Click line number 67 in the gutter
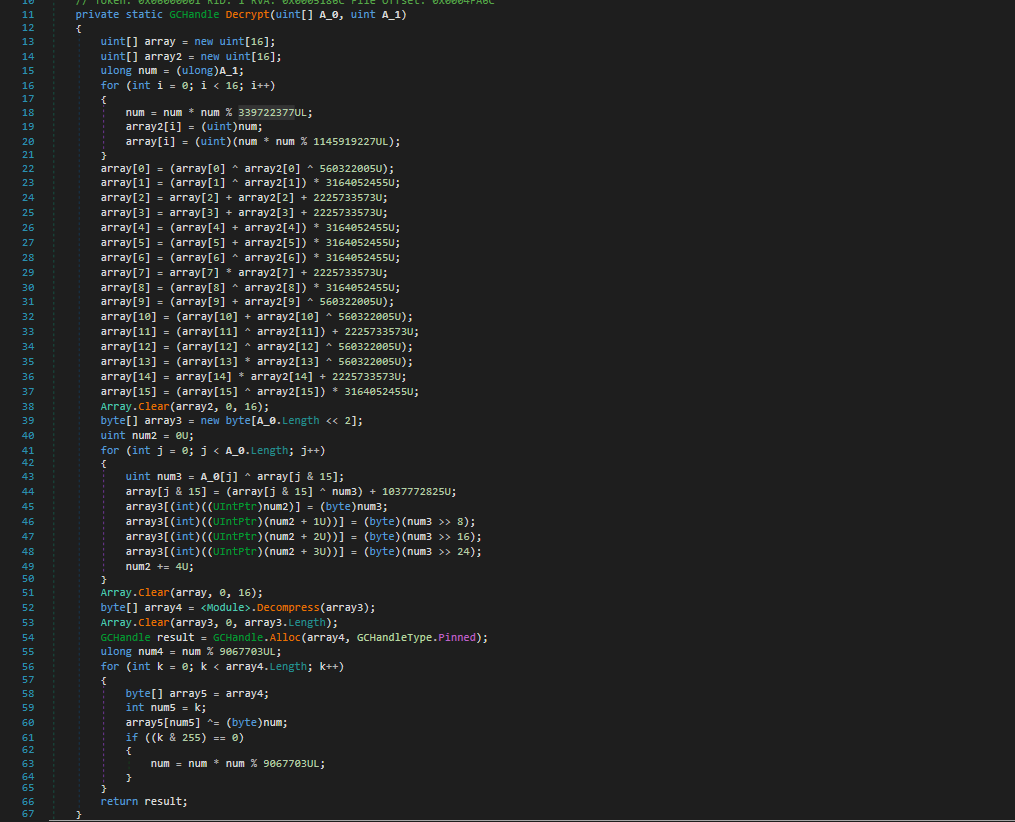1015x822 pixels. pos(28,814)
